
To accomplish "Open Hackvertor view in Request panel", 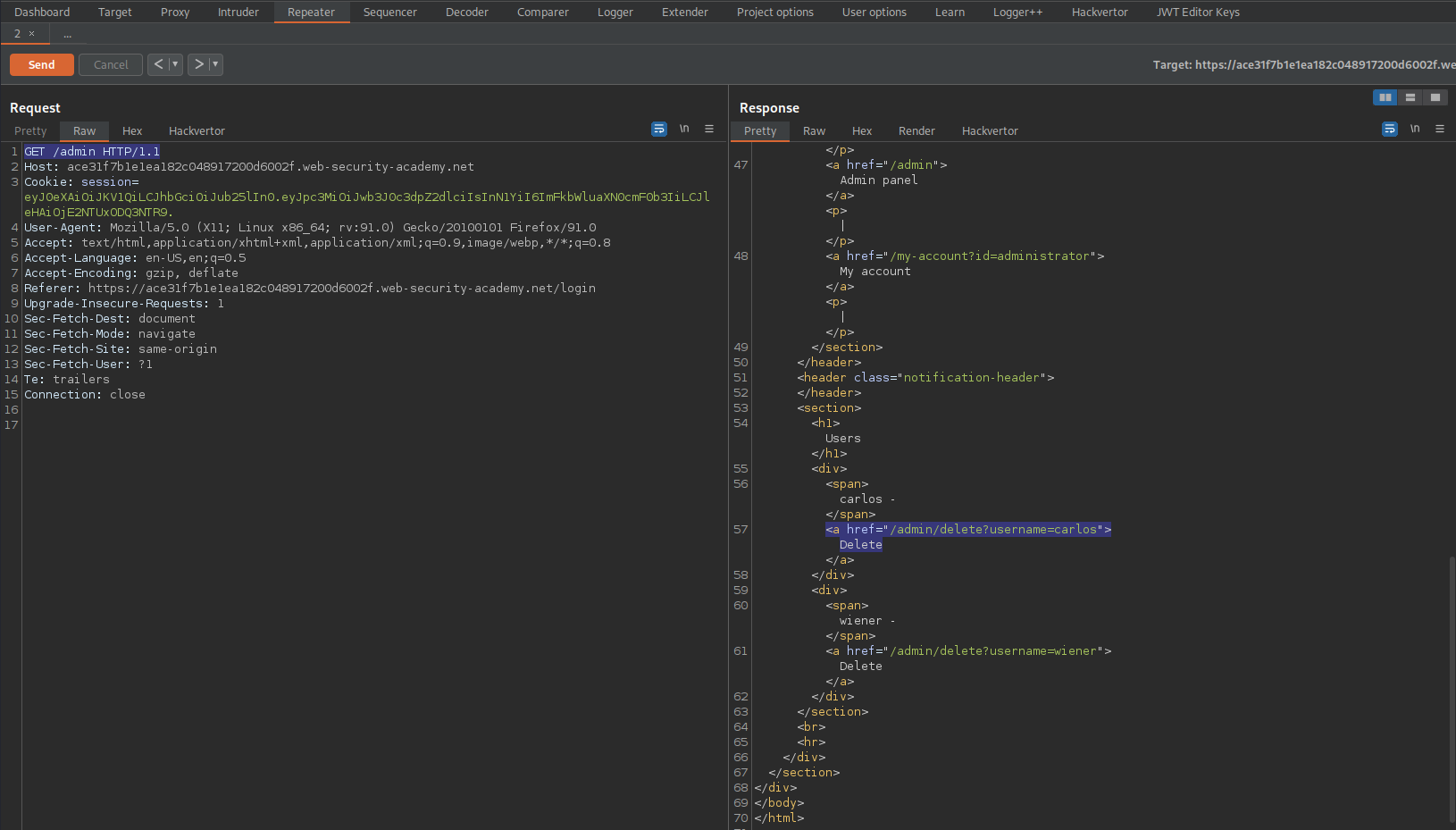I will (x=197, y=130).
